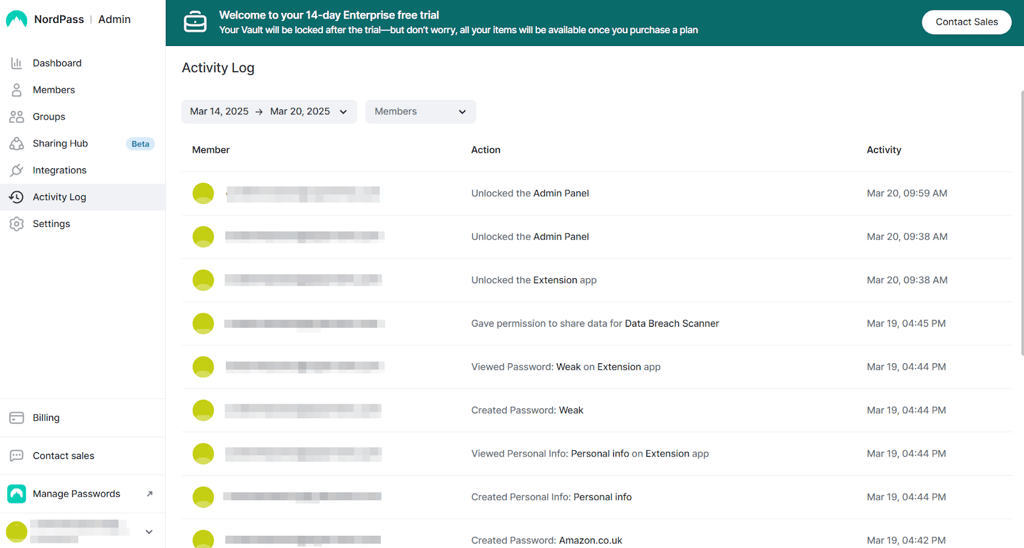Click the Activity Log page heading
The image size is (1024, 548).
(x=218, y=68)
